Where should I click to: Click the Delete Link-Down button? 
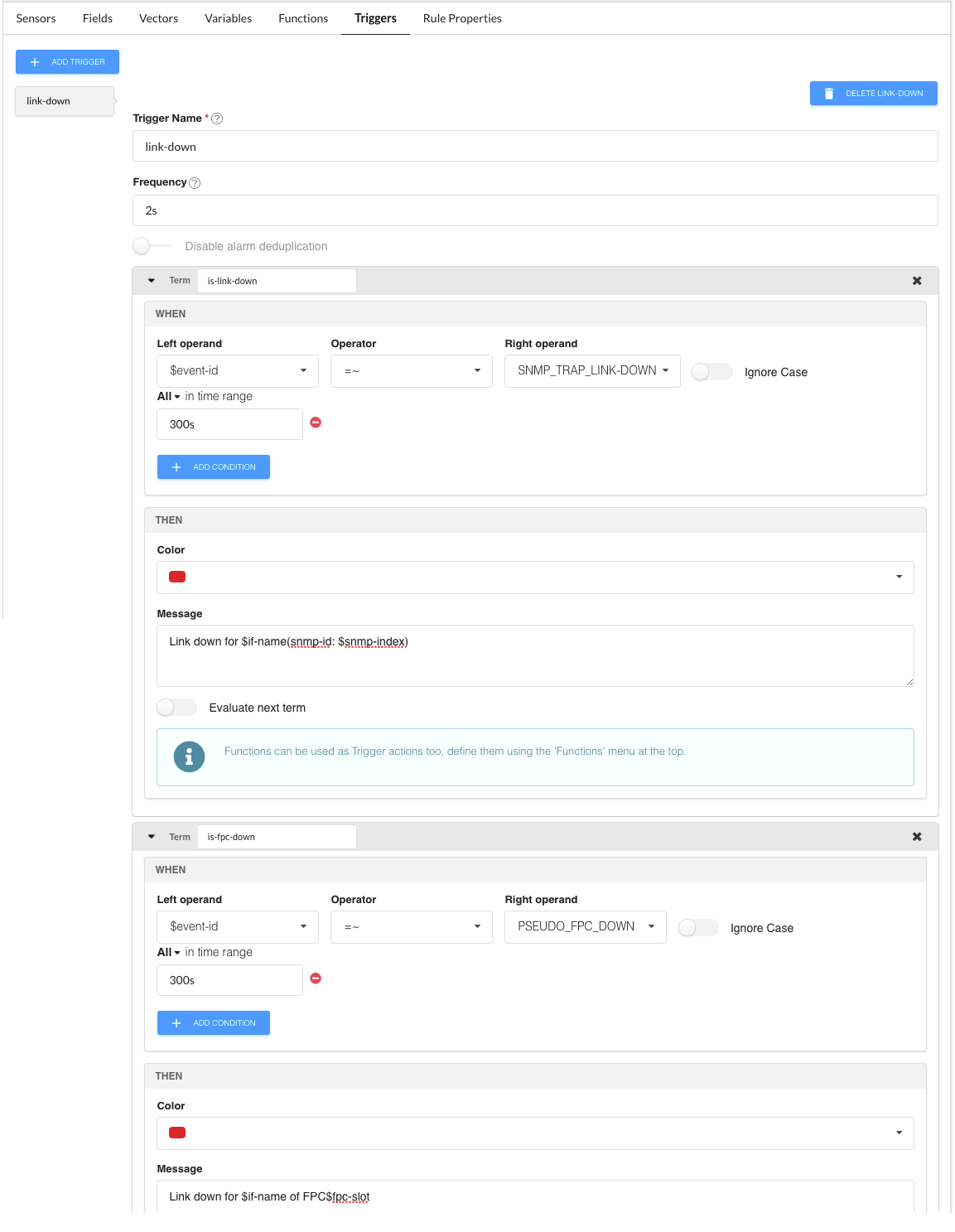pos(873,94)
